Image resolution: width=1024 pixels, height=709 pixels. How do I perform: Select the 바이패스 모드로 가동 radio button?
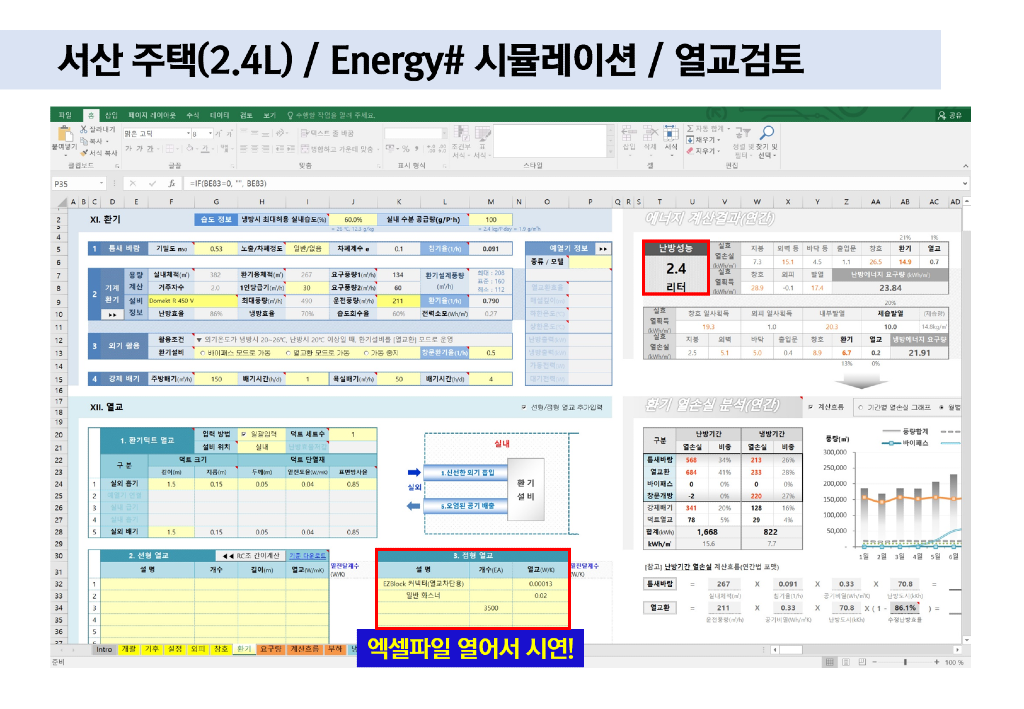[204, 352]
